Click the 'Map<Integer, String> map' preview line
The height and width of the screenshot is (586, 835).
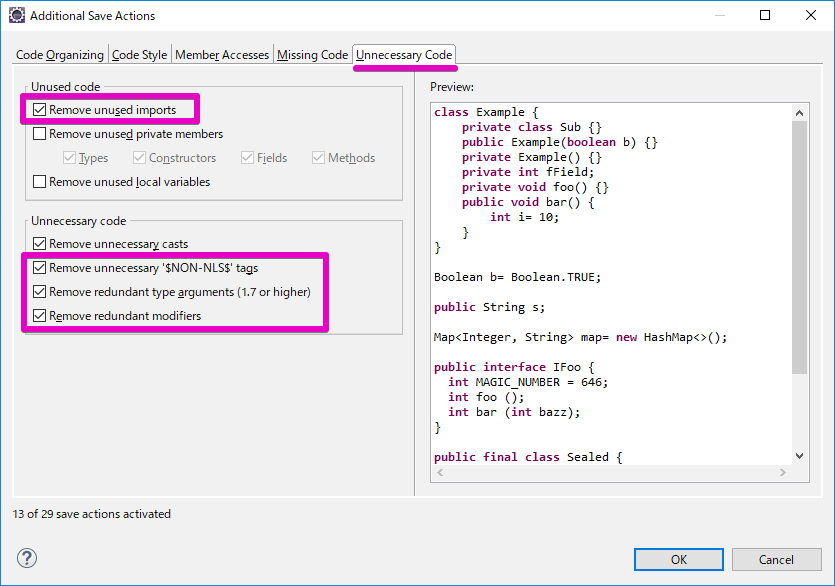pyautogui.click(x=580, y=337)
